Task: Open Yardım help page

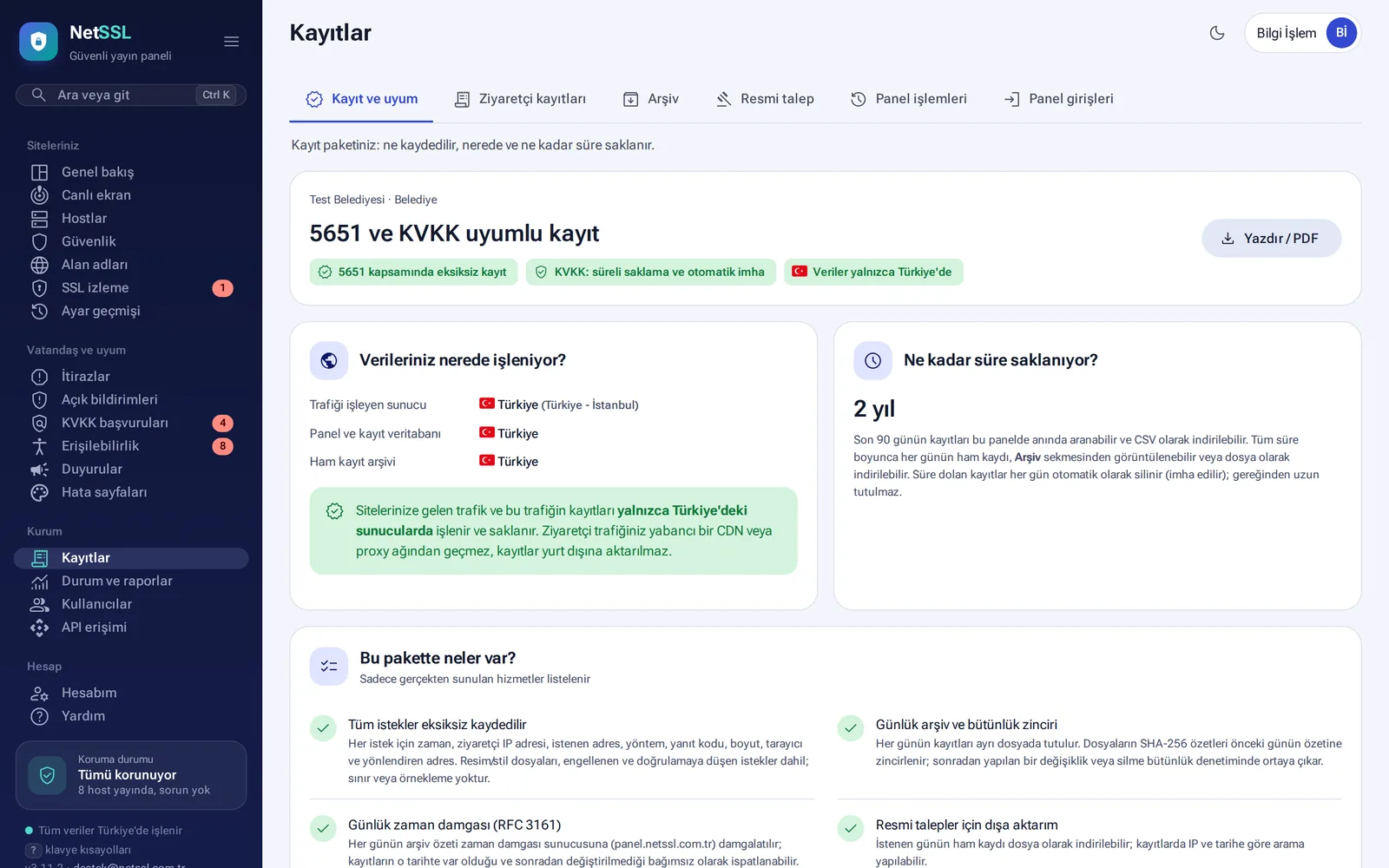Action: [131, 716]
